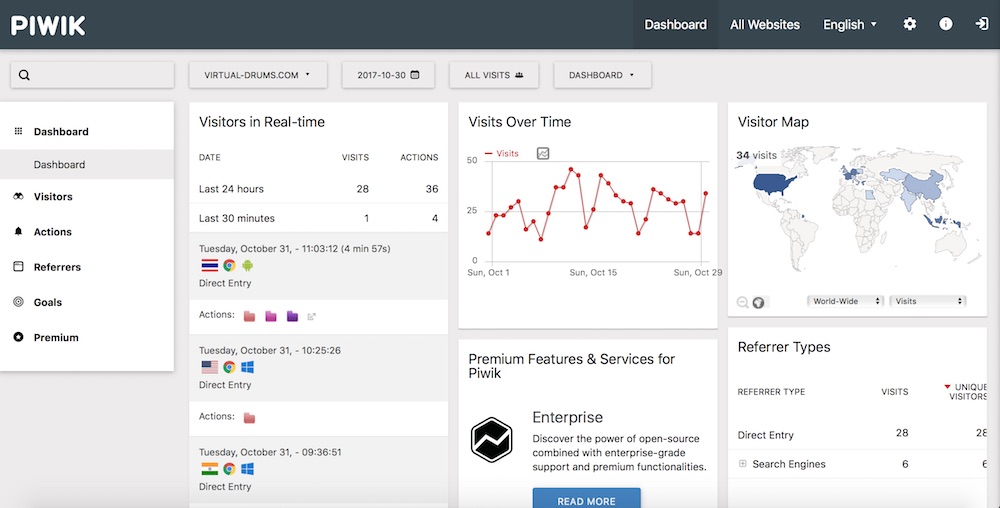Click the folder action in 10:25:26 visit

(x=249, y=418)
